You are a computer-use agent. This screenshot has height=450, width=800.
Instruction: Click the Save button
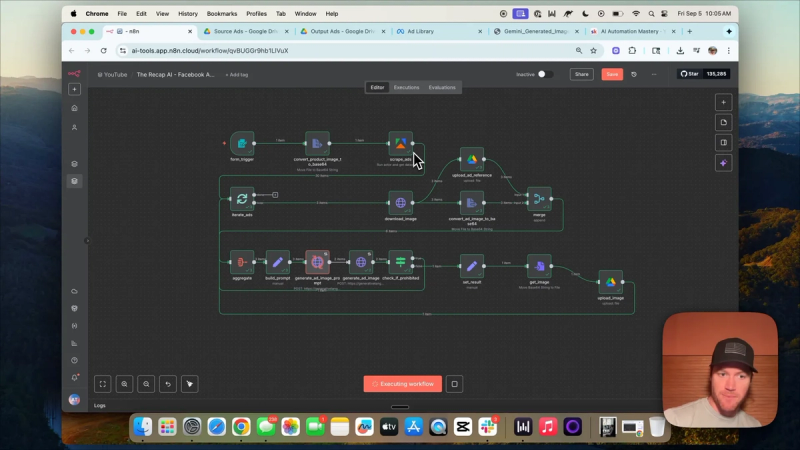click(x=612, y=74)
